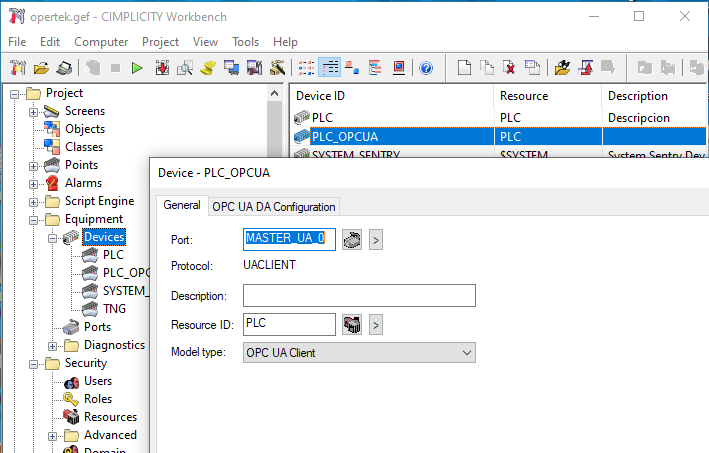The width and height of the screenshot is (709, 453).
Task: Expand the Script Engine node
Action: pos(33,202)
